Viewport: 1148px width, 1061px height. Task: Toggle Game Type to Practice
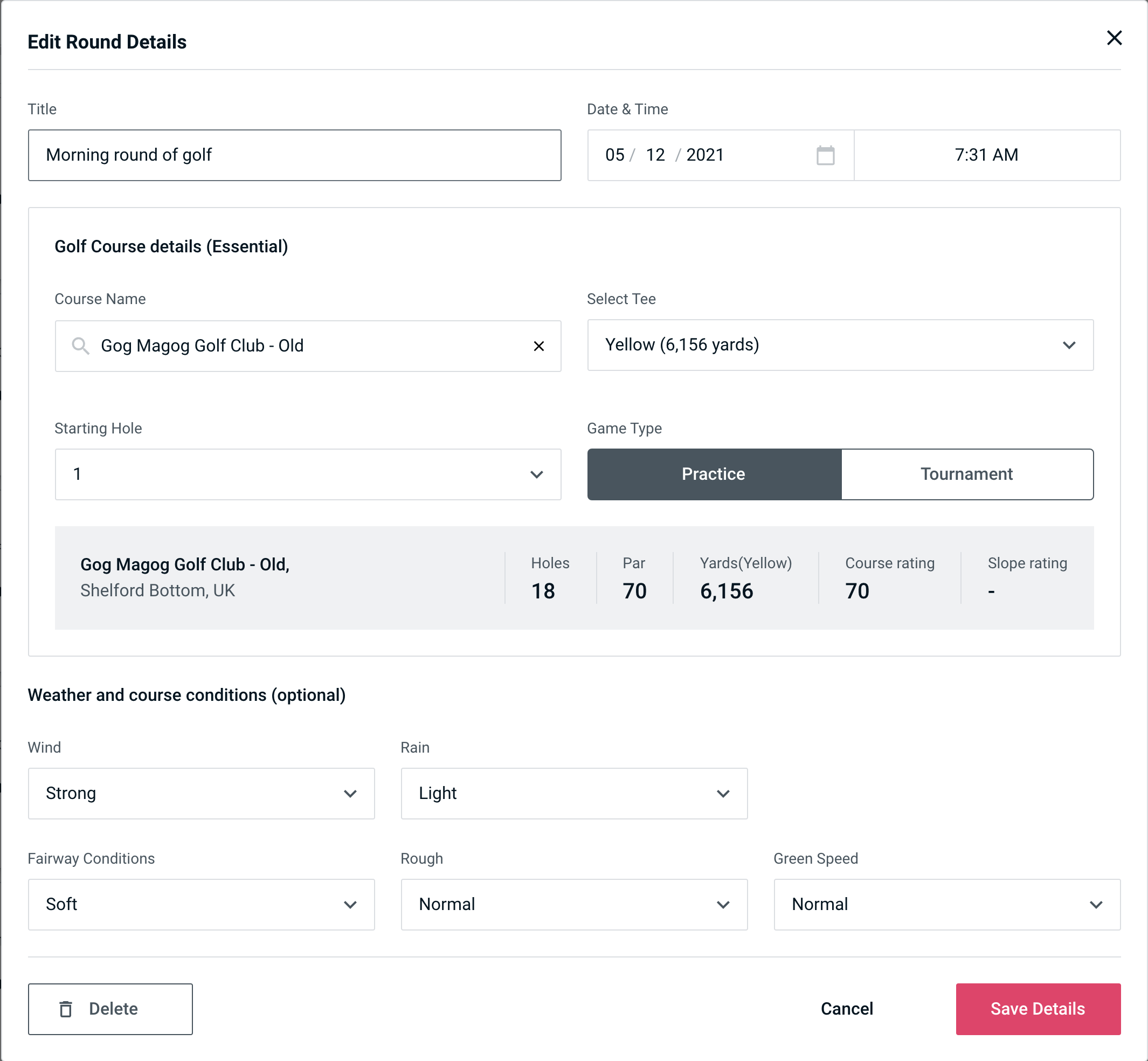pos(714,474)
